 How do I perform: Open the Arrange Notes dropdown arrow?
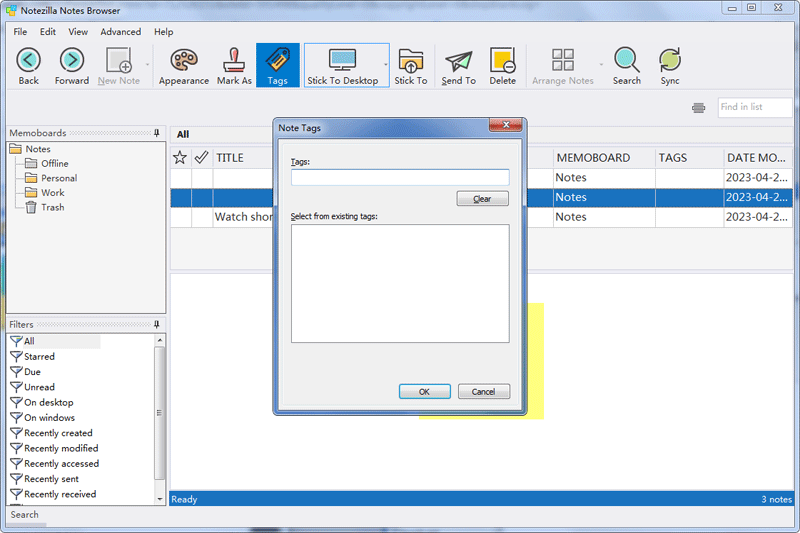(x=601, y=65)
